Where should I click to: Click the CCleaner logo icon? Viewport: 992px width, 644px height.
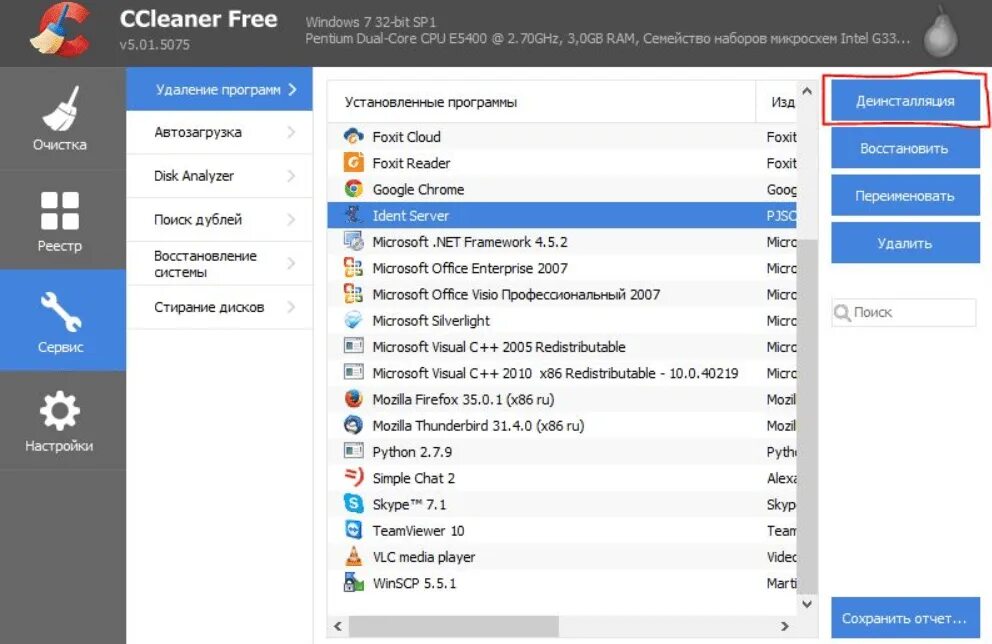pyautogui.click(x=59, y=30)
